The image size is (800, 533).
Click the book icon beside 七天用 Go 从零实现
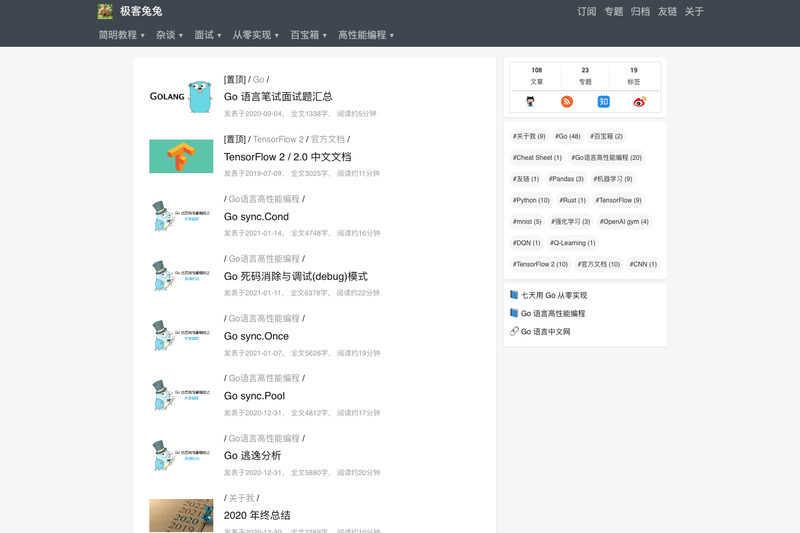514,295
